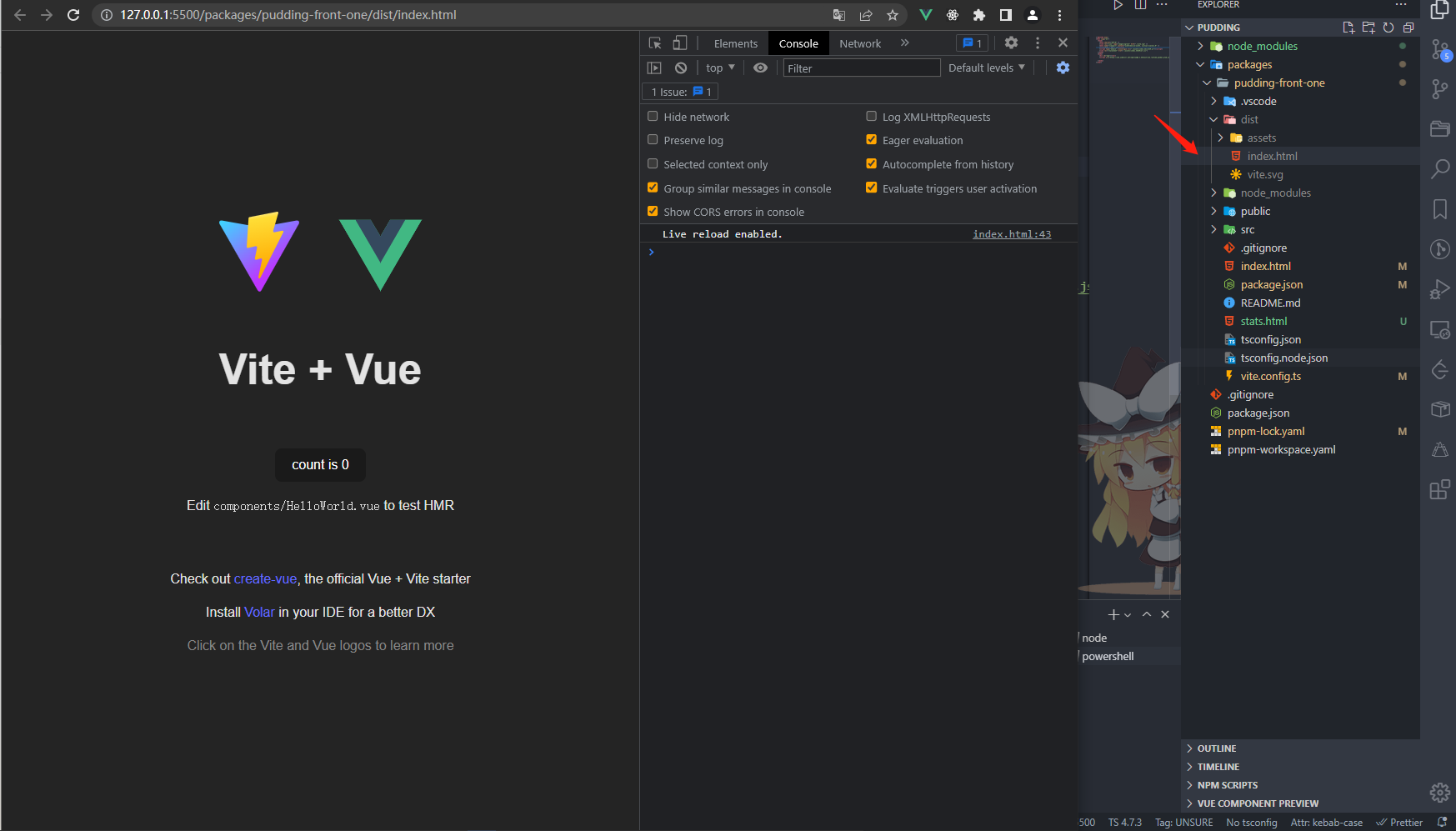Expand VUE COMPONENT PREVIEW section
Image resolution: width=1456 pixels, height=831 pixels.
click(1300, 803)
